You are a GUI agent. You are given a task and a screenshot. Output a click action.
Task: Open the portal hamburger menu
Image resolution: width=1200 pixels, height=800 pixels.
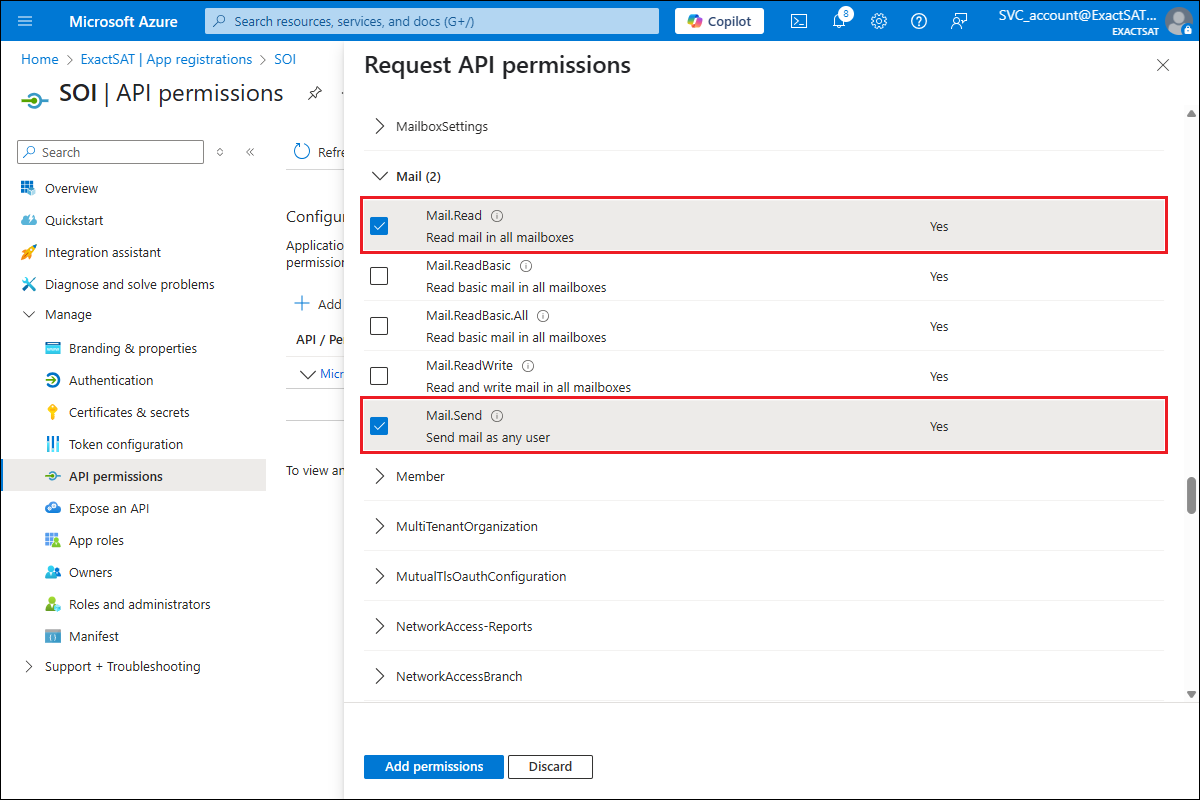[x=26, y=21]
